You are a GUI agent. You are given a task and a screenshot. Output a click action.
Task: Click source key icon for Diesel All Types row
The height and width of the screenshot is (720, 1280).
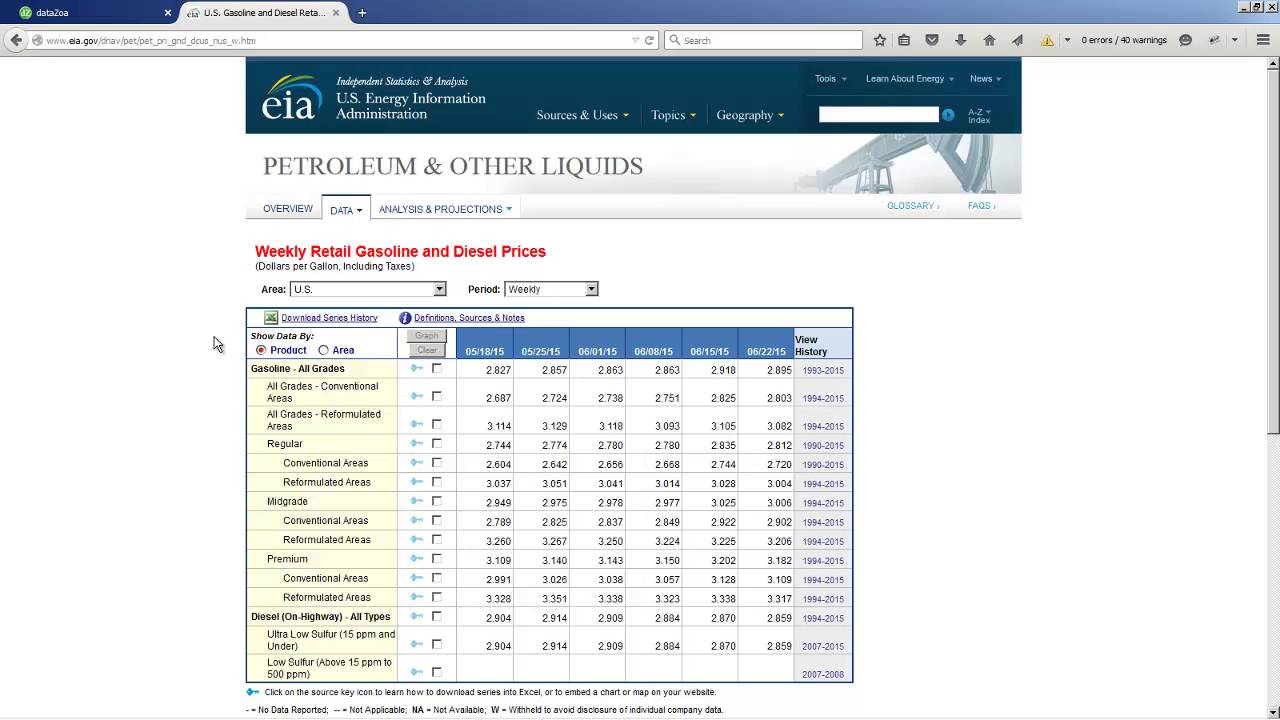coord(417,616)
